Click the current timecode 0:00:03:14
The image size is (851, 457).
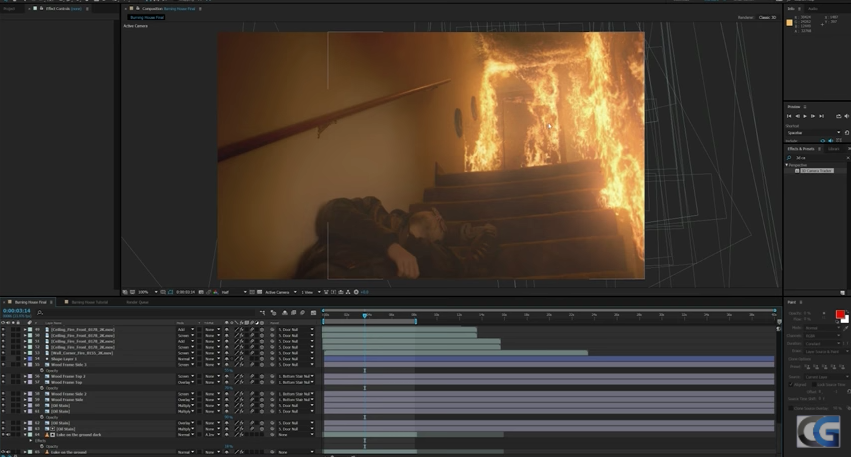tap(16, 311)
